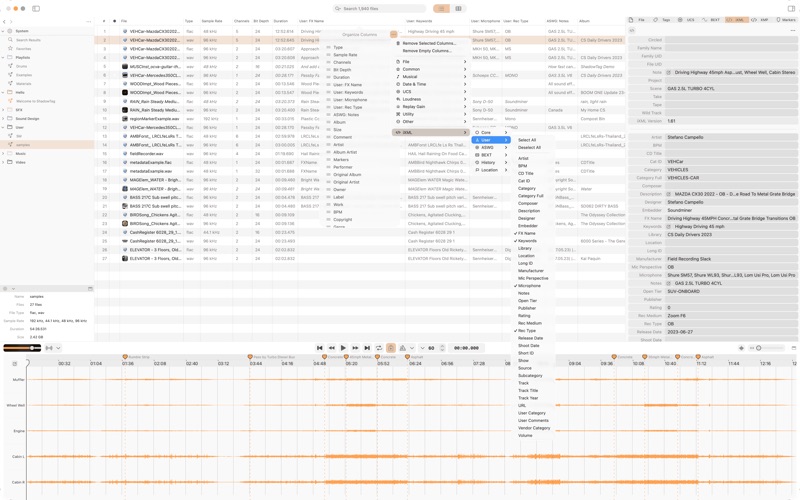Click the code icon below inspector tabs
This screenshot has height=500, width=800.
pyautogui.click(x=632, y=31)
